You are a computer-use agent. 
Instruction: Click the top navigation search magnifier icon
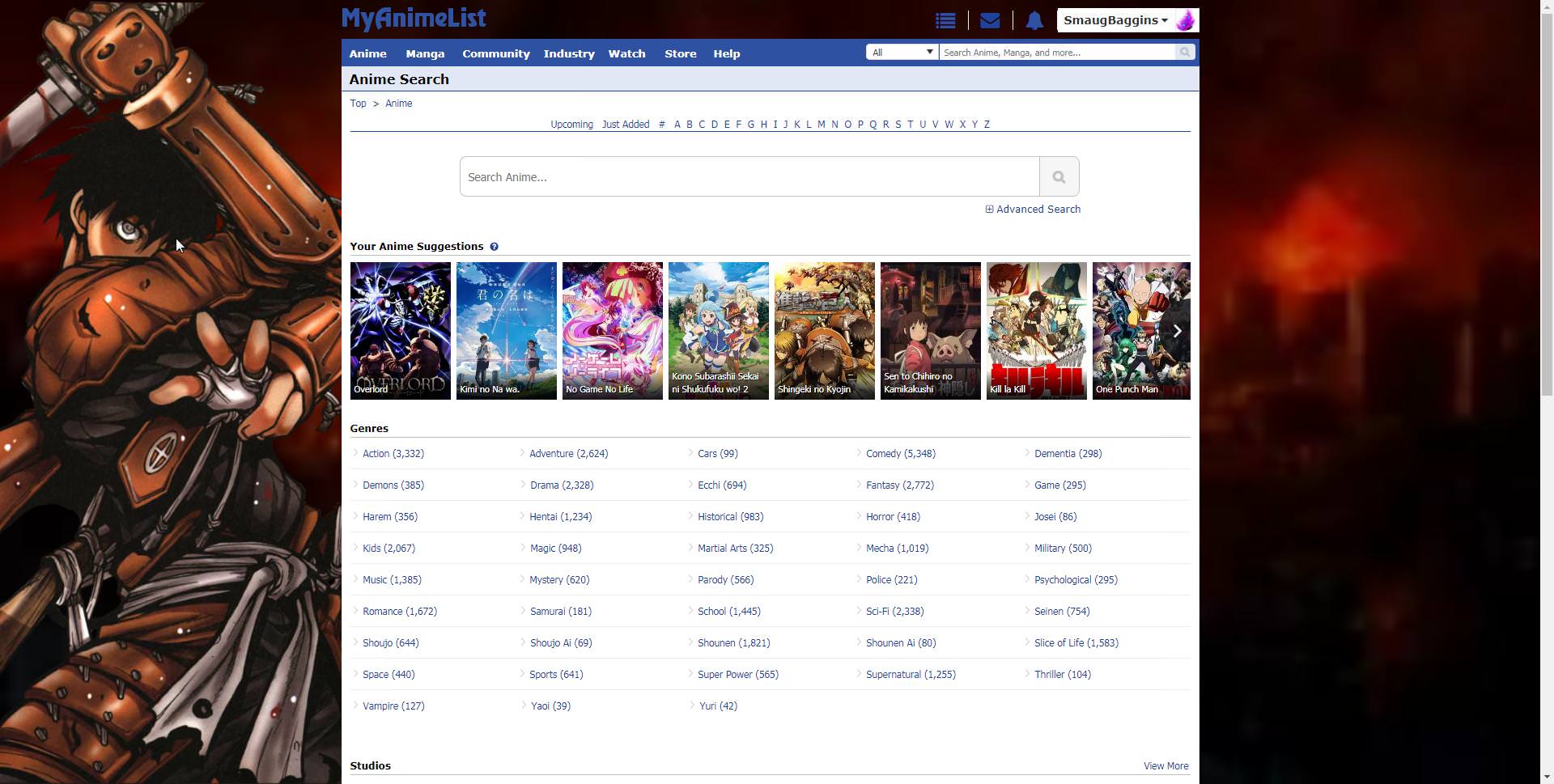tap(1184, 53)
